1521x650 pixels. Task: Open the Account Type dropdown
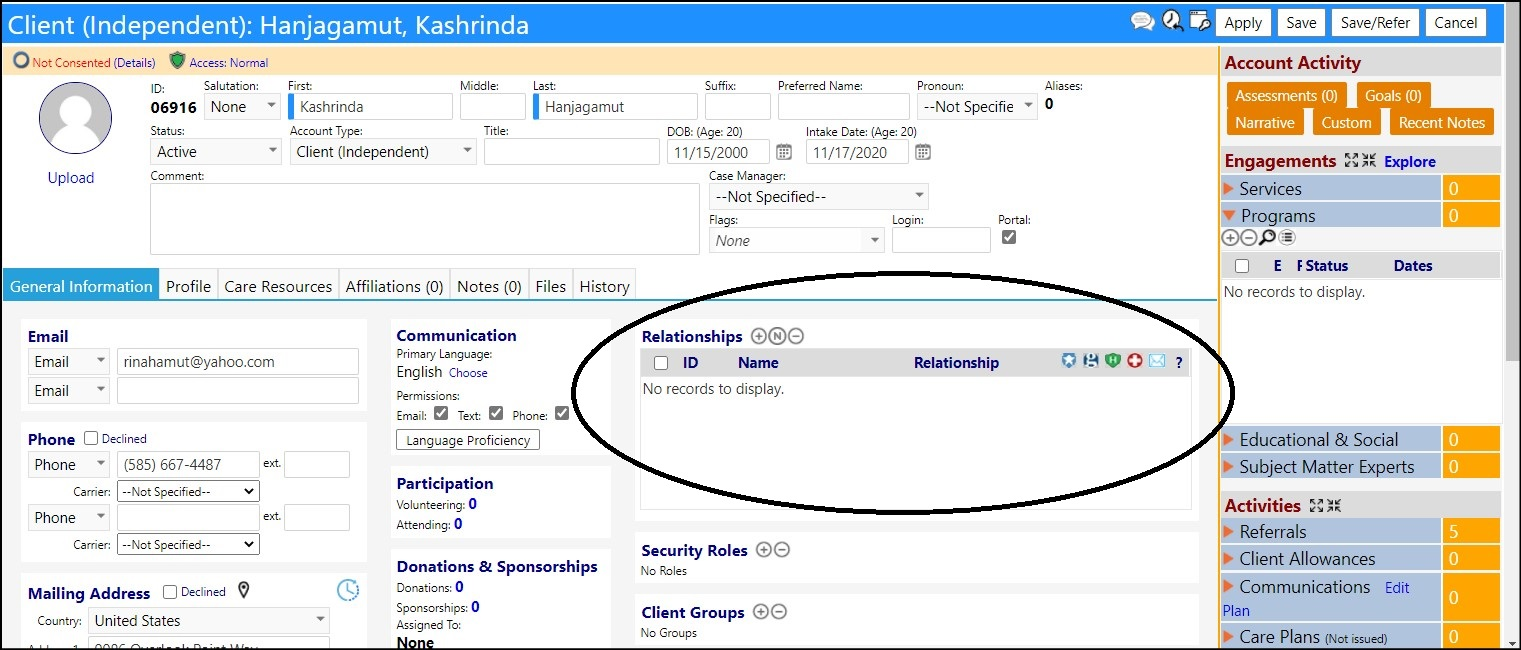coord(383,152)
